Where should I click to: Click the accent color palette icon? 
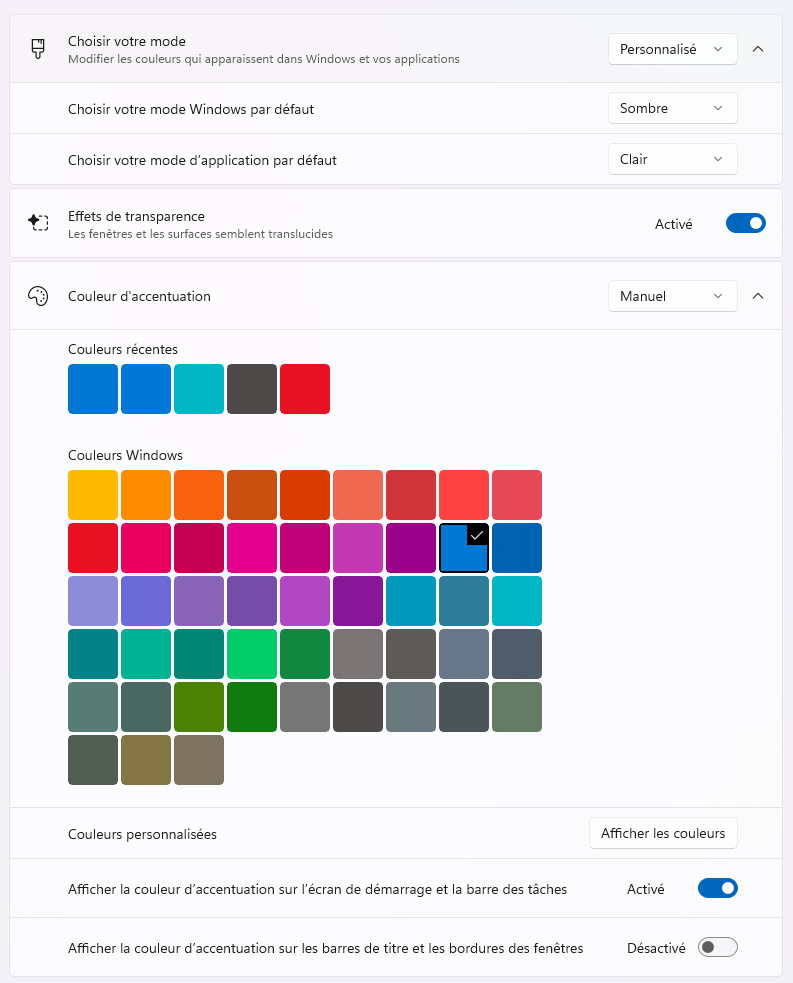(39, 296)
